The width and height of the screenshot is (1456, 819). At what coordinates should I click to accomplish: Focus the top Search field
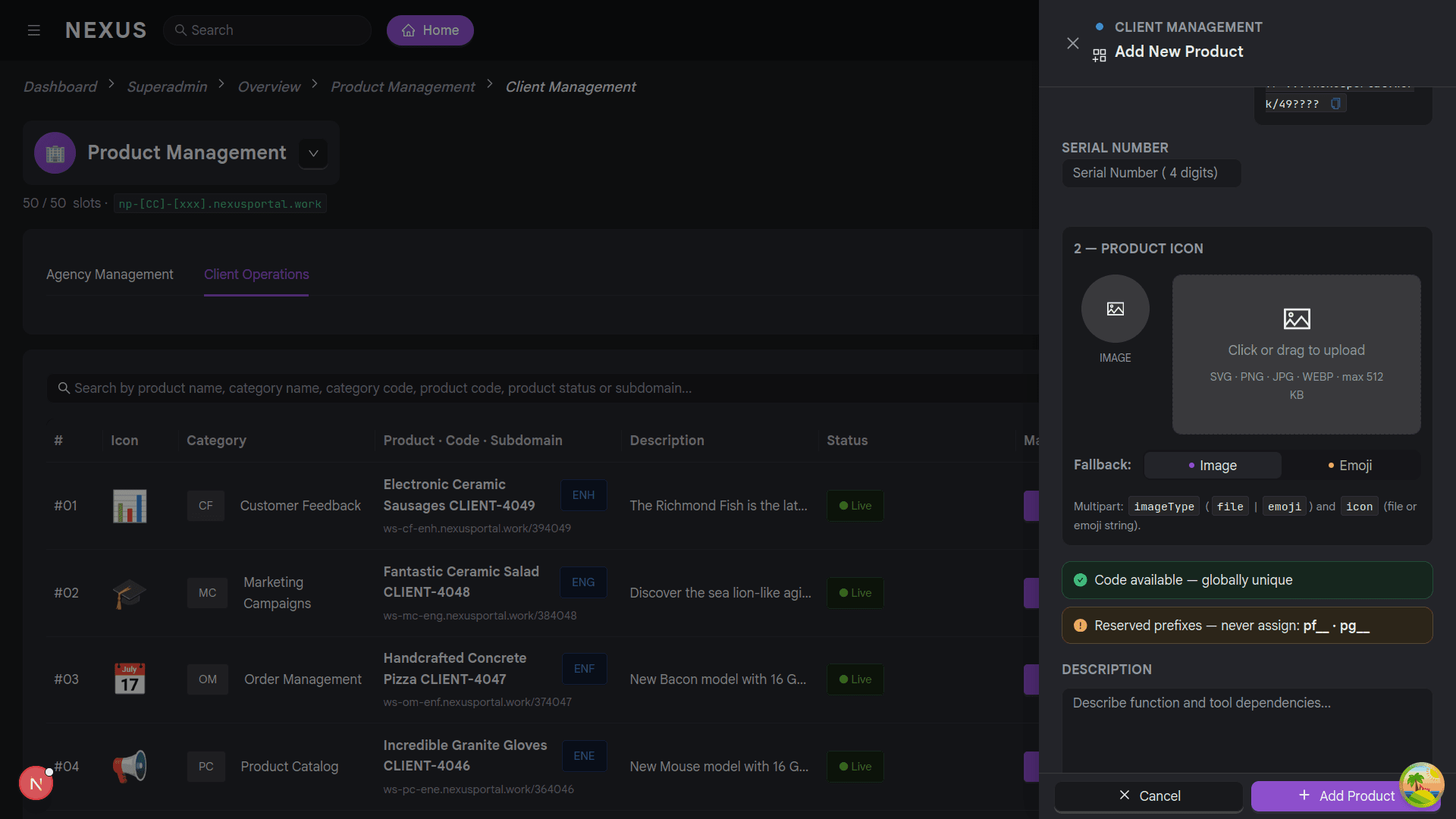(267, 30)
